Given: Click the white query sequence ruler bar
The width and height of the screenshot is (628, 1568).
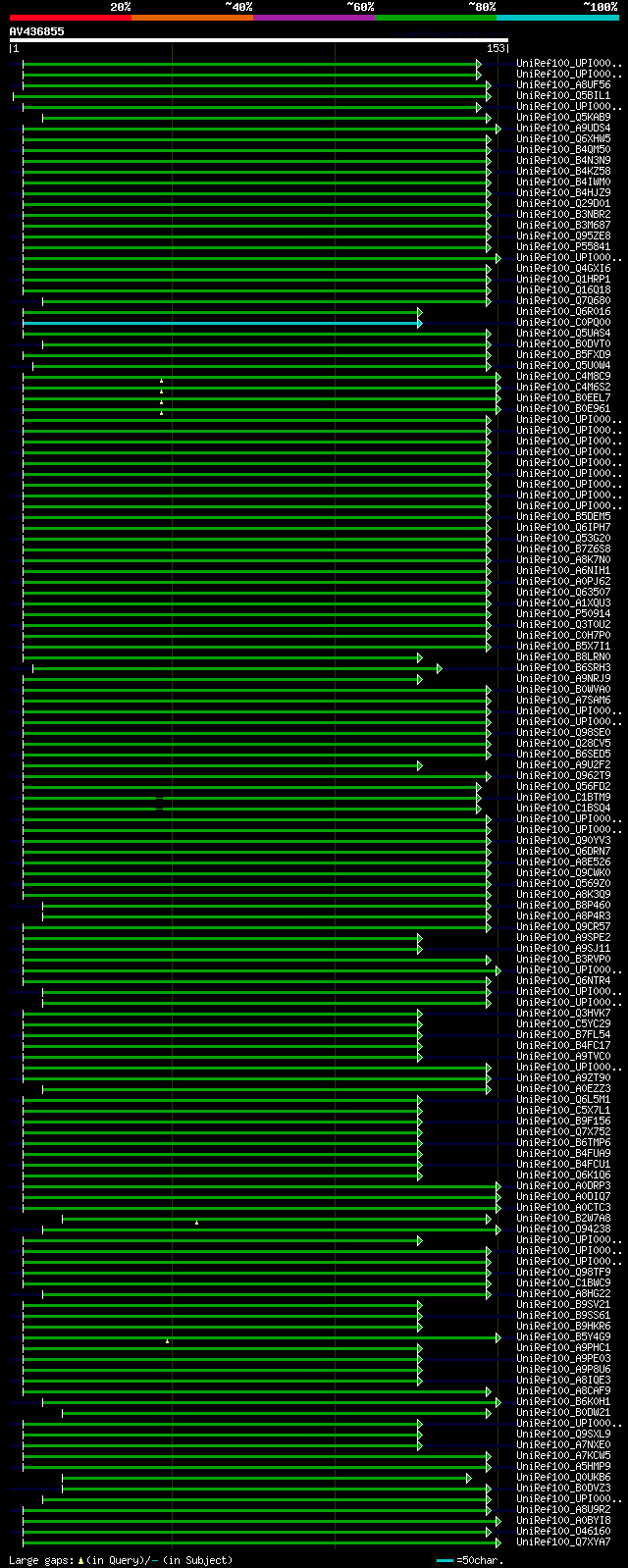Looking at the screenshot, I should click(259, 41).
